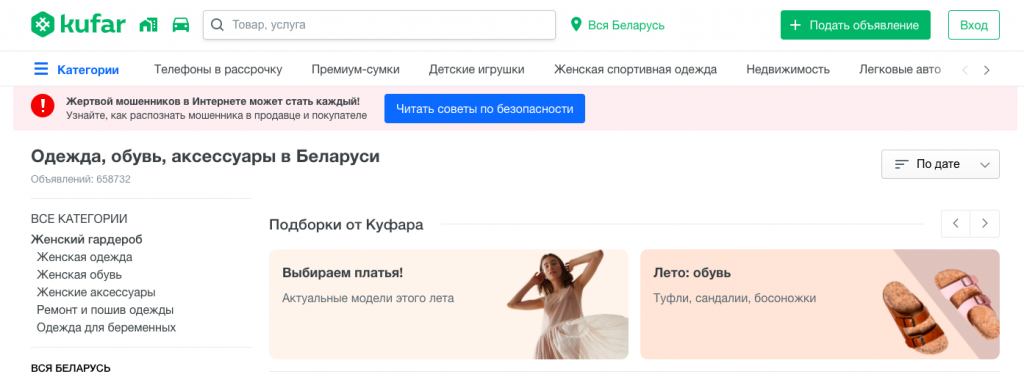Click the ВСЯ БЕЛАРУСЬ sidebar heading
This screenshot has width=1024, height=374.
[71, 368]
